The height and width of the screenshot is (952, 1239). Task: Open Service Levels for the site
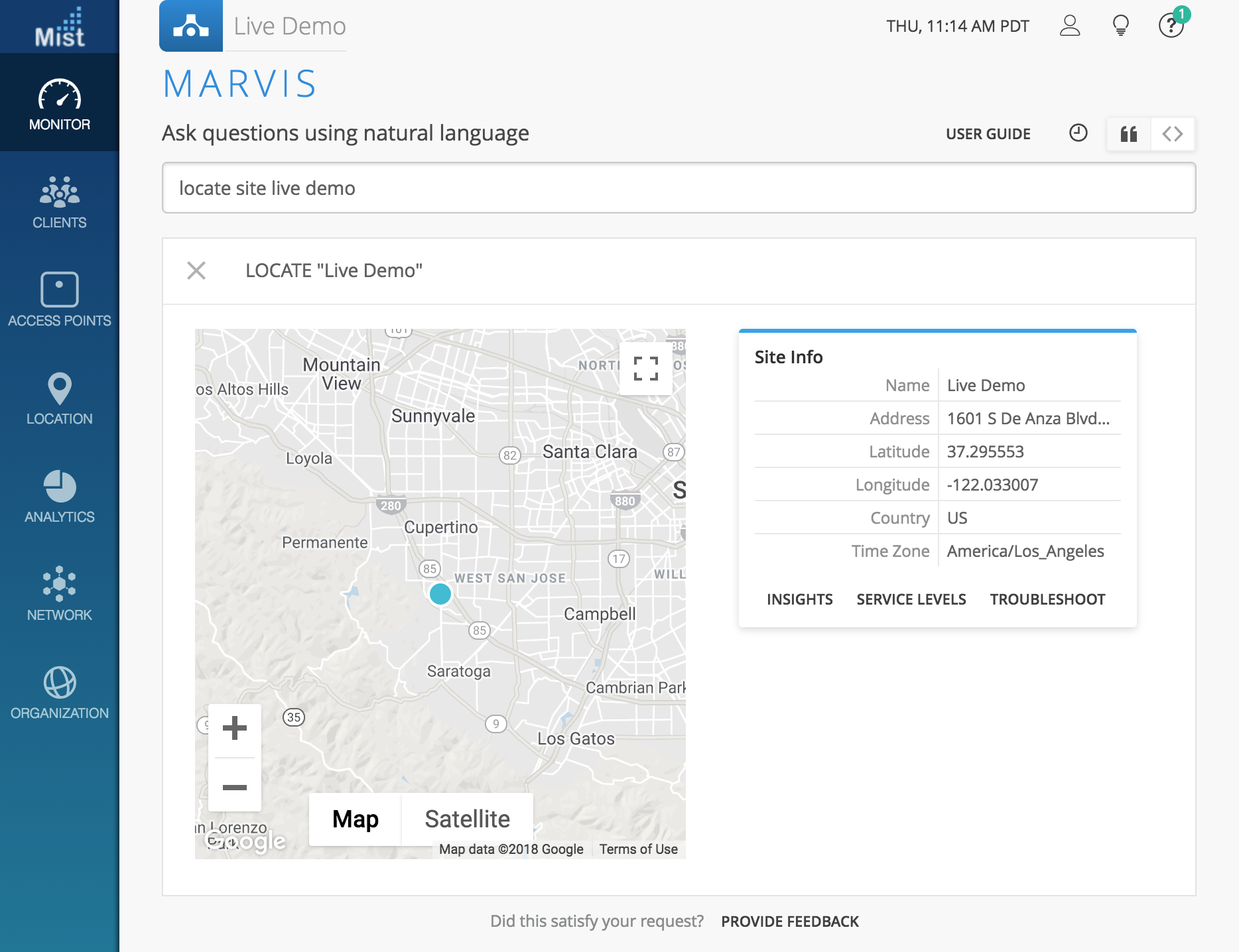(911, 599)
